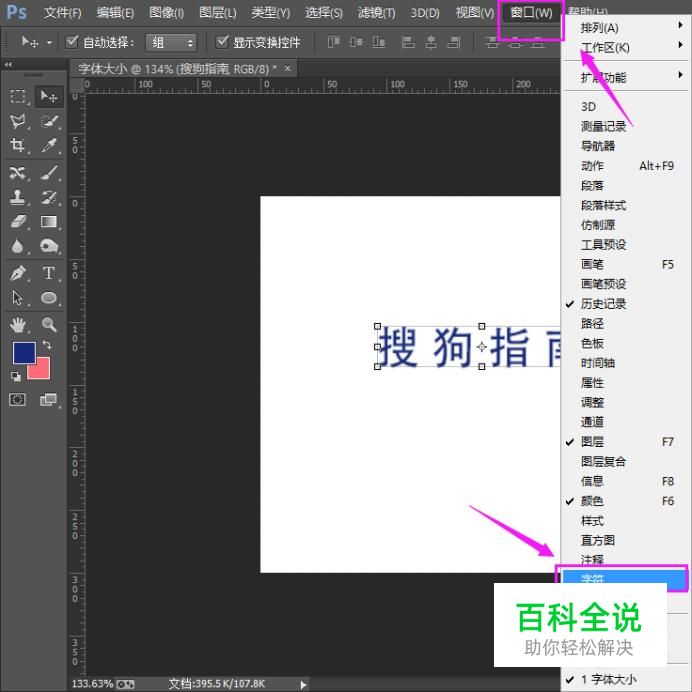The width and height of the screenshot is (692, 692).
Task: Open the 图层(L) menu
Action: tap(218, 13)
